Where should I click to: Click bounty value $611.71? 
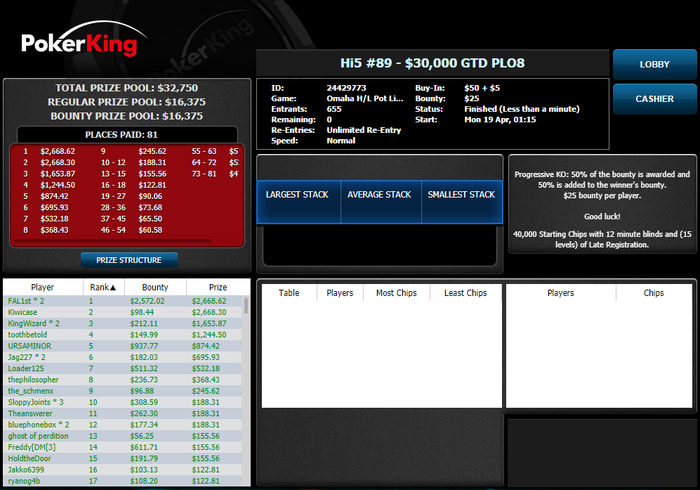coord(144,447)
